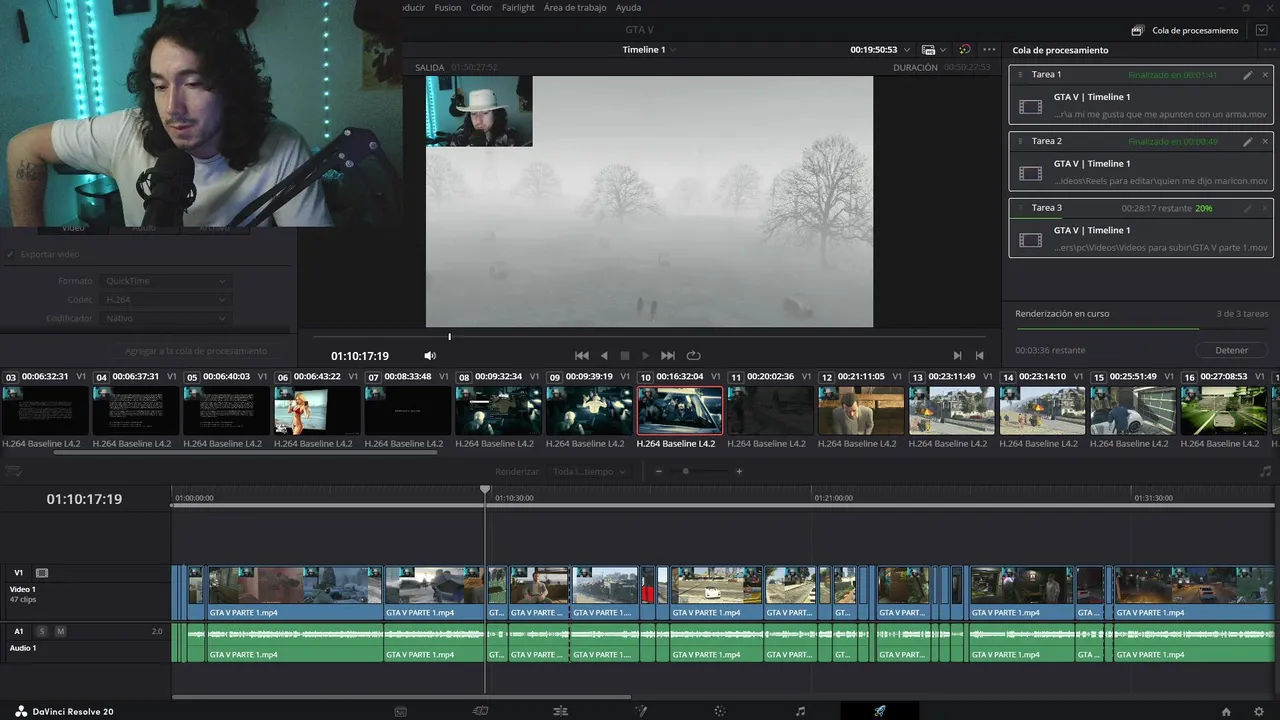Viewport: 1280px width, 720px height.
Task: Select the Deliver page rocket icon
Action: [x=880, y=711]
